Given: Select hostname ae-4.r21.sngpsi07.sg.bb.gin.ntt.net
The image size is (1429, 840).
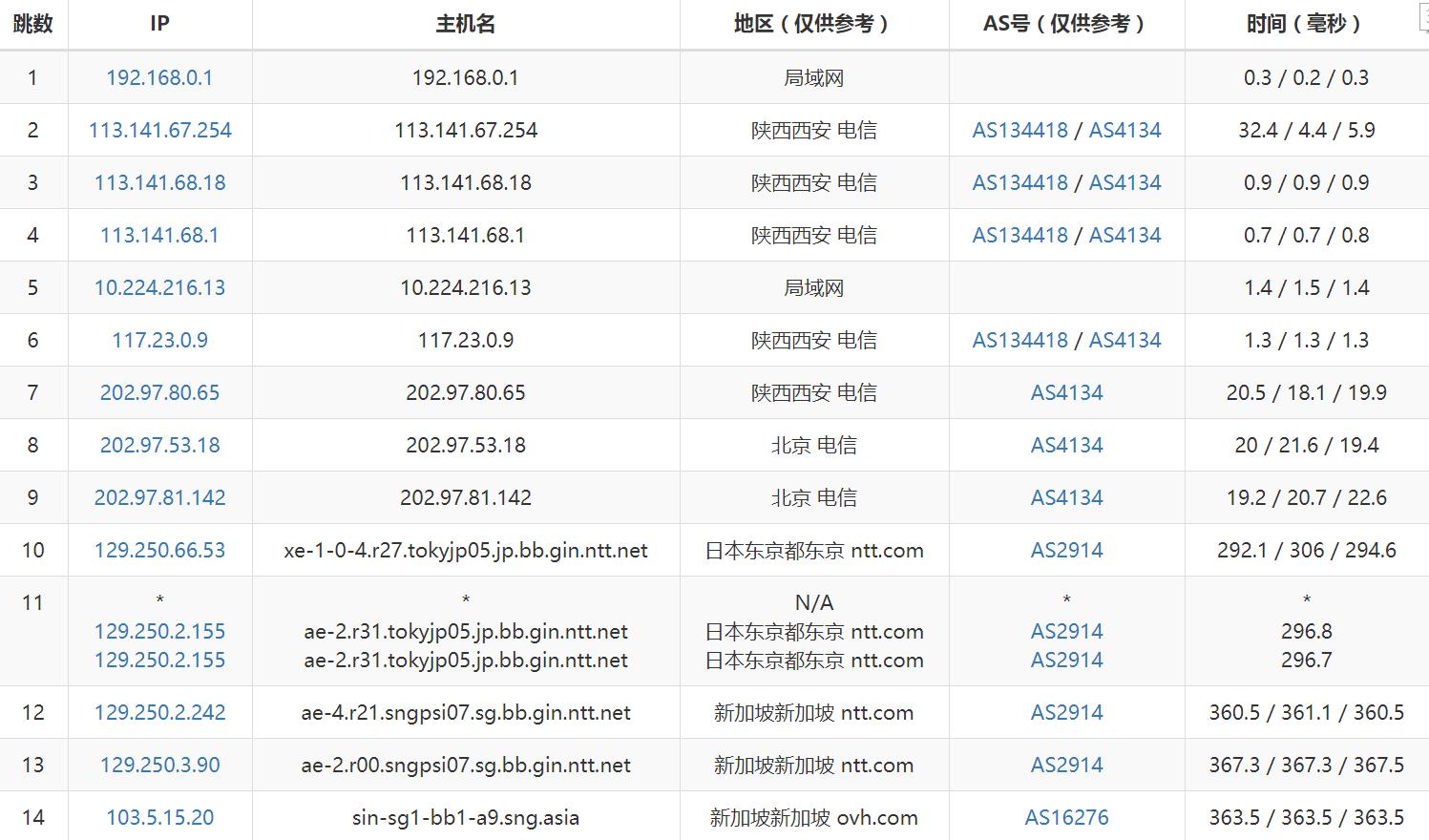Looking at the screenshot, I should [466, 713].
